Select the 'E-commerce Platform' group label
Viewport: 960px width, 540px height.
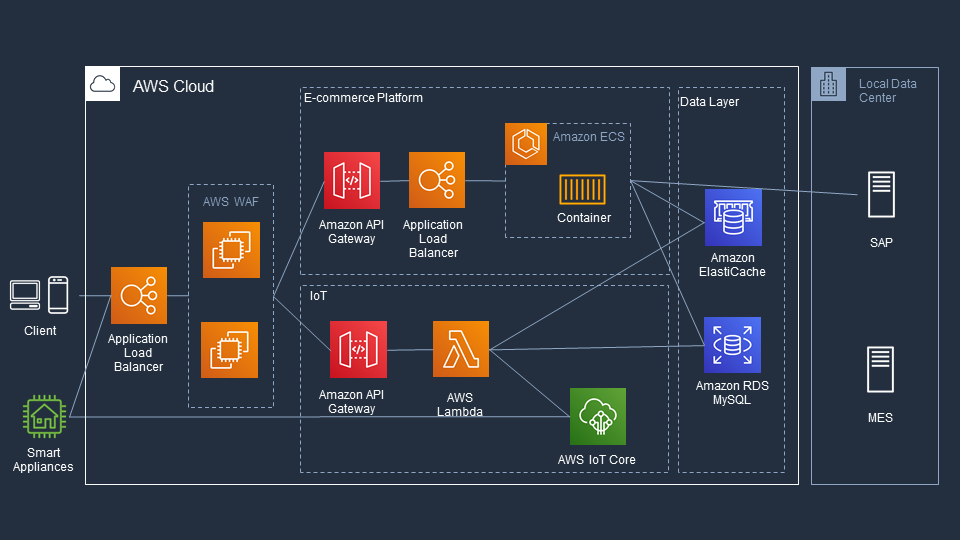coord(364,98)
